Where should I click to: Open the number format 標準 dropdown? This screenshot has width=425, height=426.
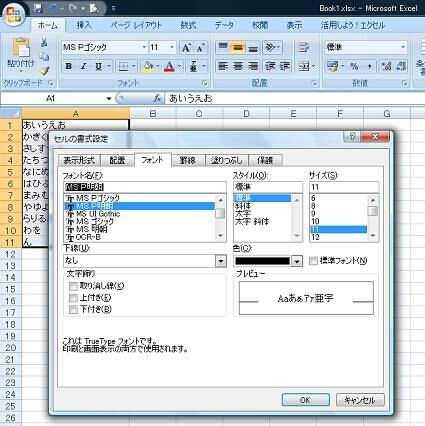click(403, 47)
